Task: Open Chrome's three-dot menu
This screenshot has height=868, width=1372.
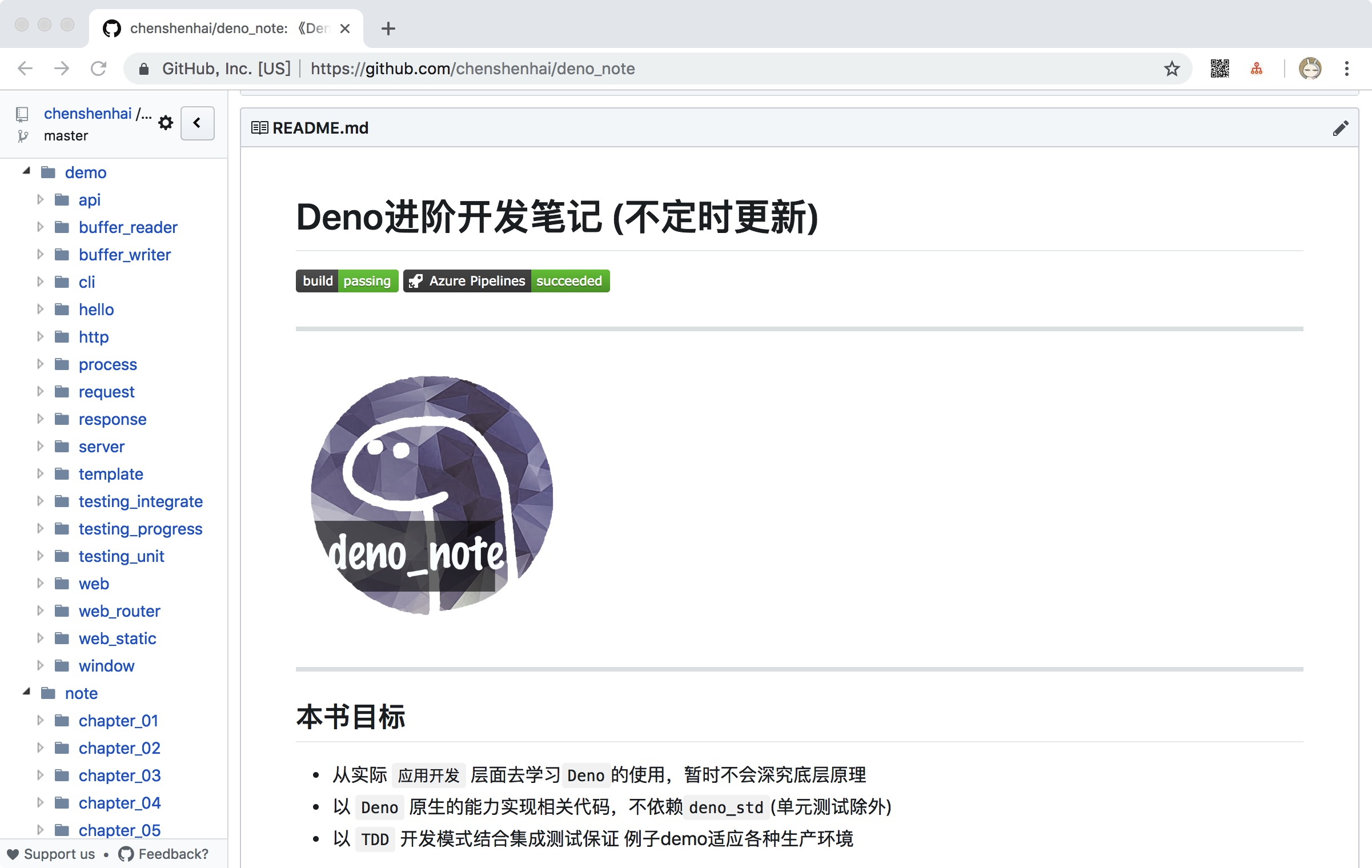Action: click(1346, 69)
